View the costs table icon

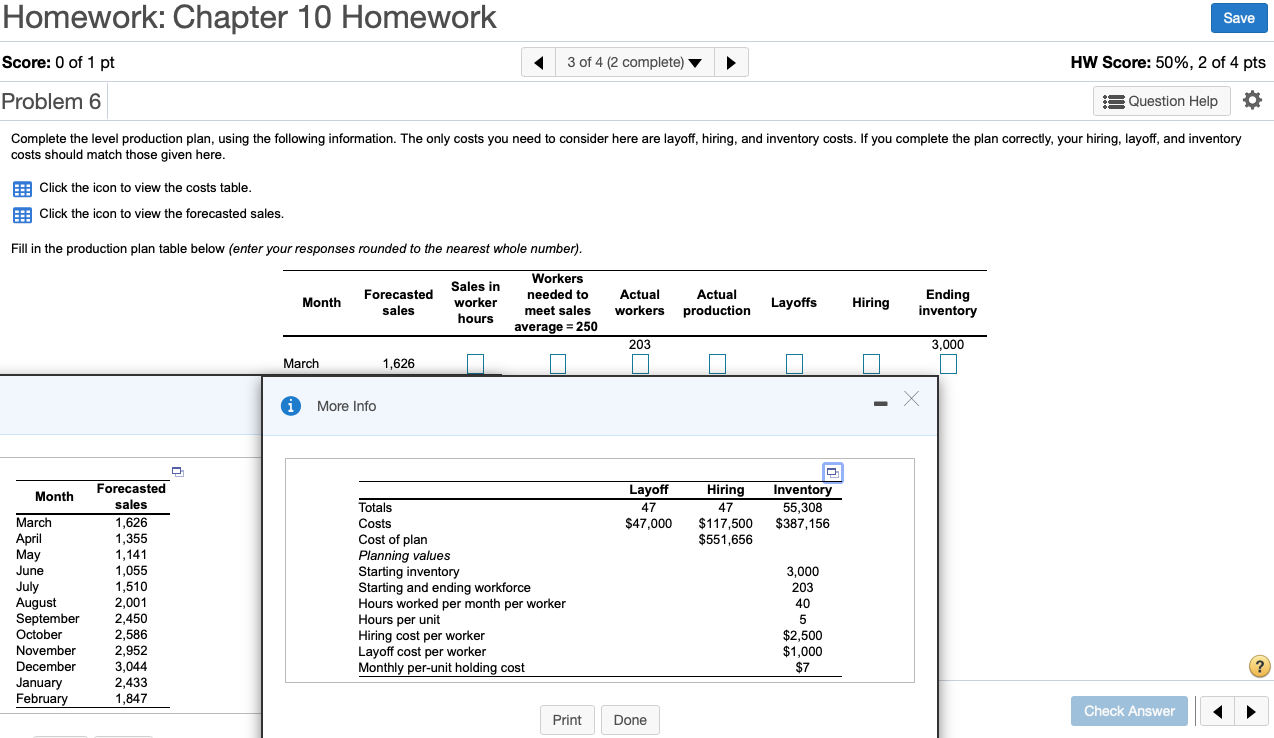22,189
